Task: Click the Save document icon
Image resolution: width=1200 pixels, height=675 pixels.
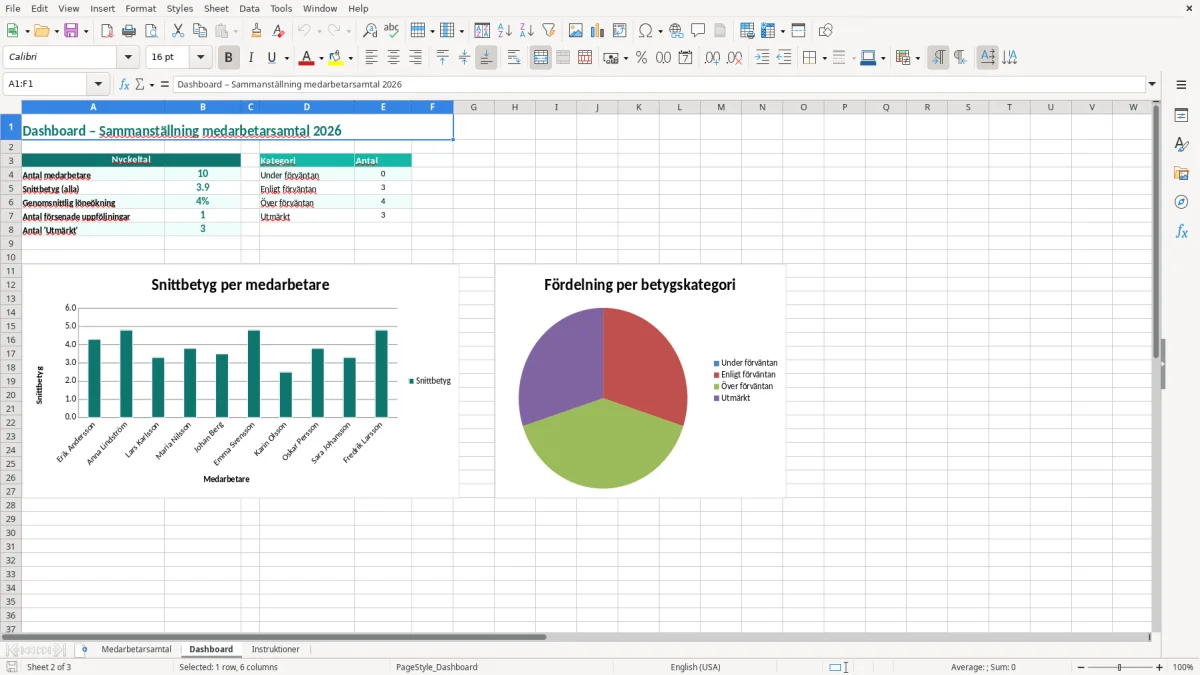Action: click(71, 31)
